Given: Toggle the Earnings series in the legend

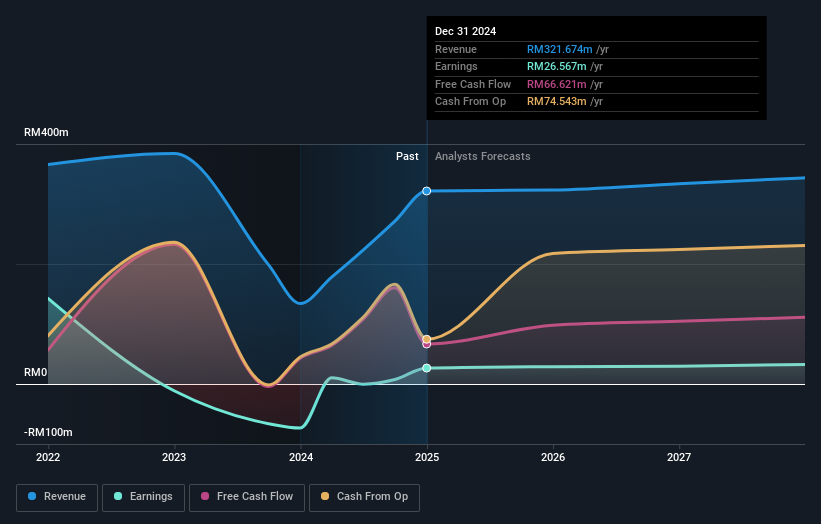Looking at the screenshot, I should coord(144,496).
